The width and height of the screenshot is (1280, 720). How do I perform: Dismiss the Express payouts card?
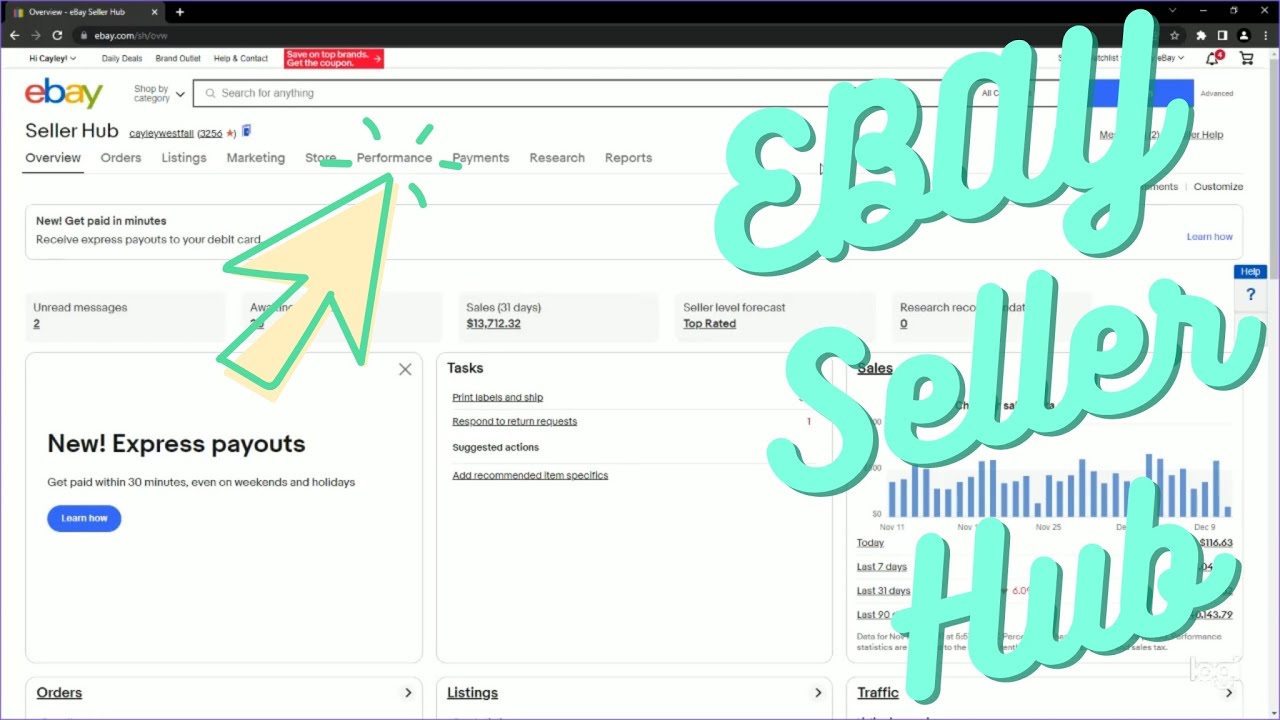tap(405, 369)
